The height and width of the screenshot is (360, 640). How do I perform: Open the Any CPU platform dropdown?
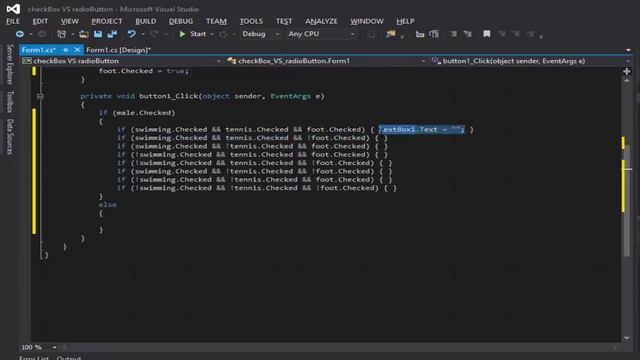coord(321,34)
